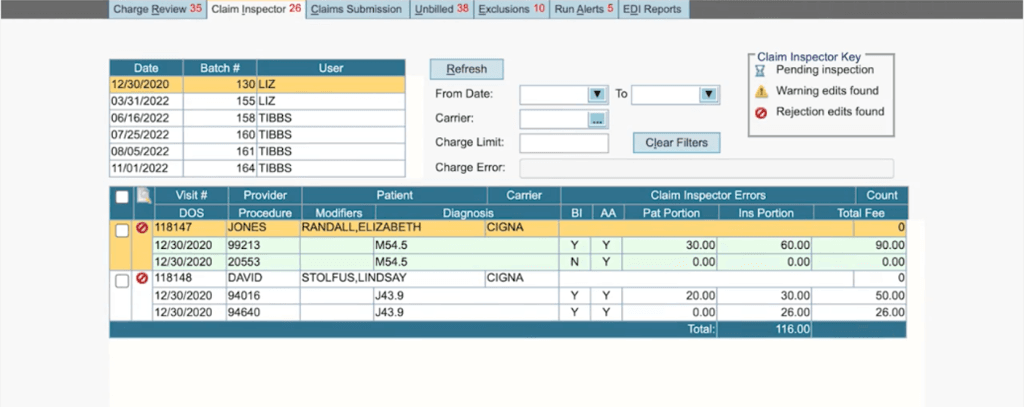Click the procedure 99213 row
This screenshot has height=407, width=1024.
[530, 245]
